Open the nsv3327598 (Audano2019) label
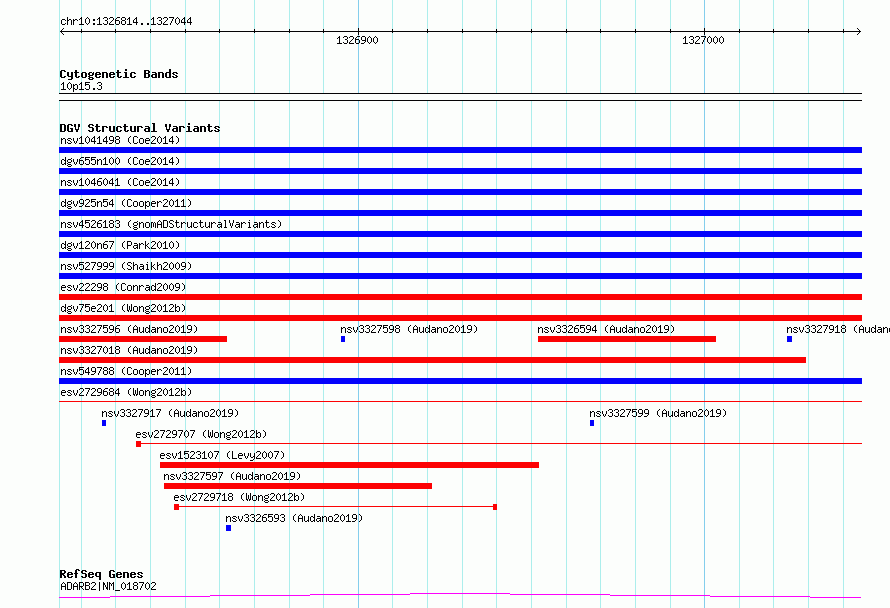 409,329
